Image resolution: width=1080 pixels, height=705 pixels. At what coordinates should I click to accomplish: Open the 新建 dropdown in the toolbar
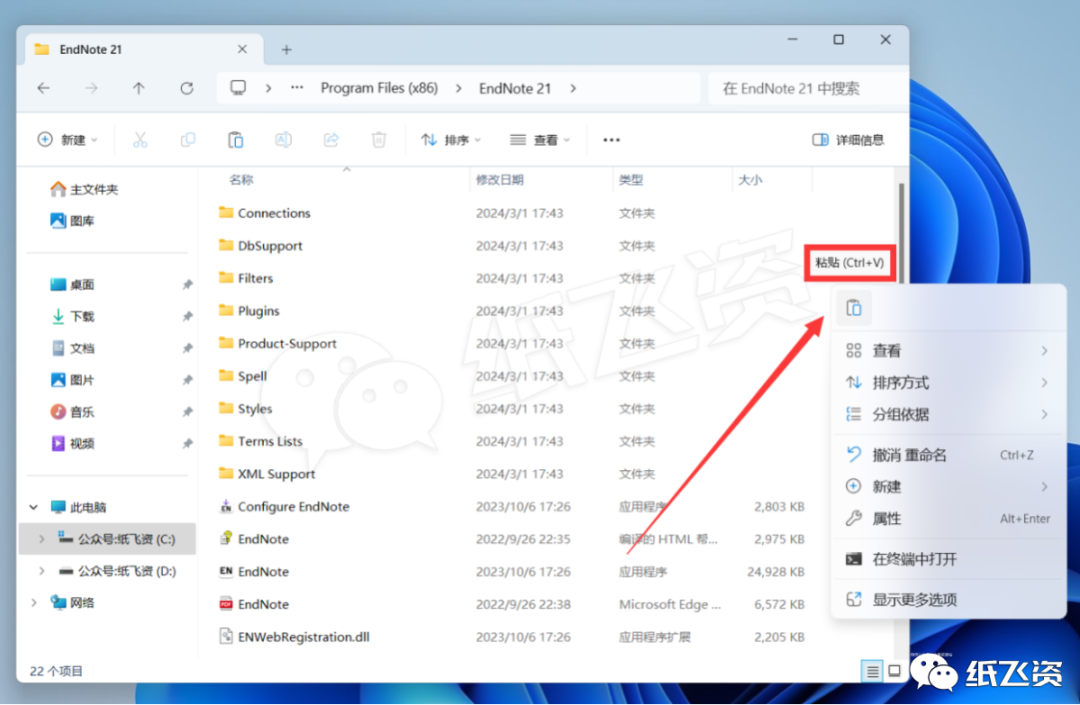[x=67, y=140]
